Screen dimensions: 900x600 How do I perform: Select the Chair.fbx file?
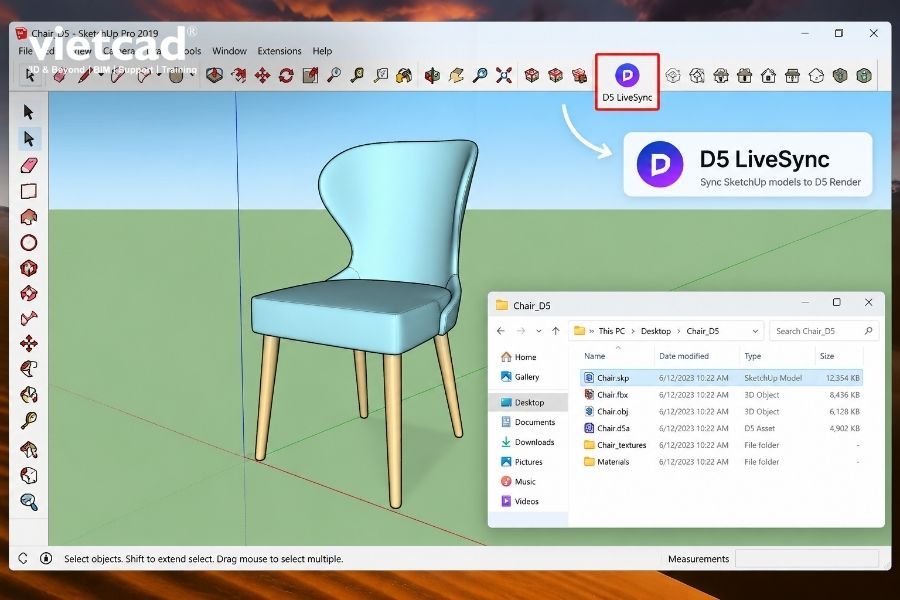[612, 394]
